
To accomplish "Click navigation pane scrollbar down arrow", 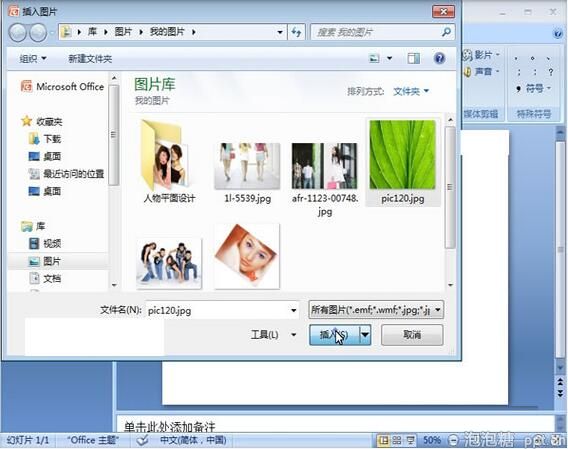I will [x=114, y=285].
